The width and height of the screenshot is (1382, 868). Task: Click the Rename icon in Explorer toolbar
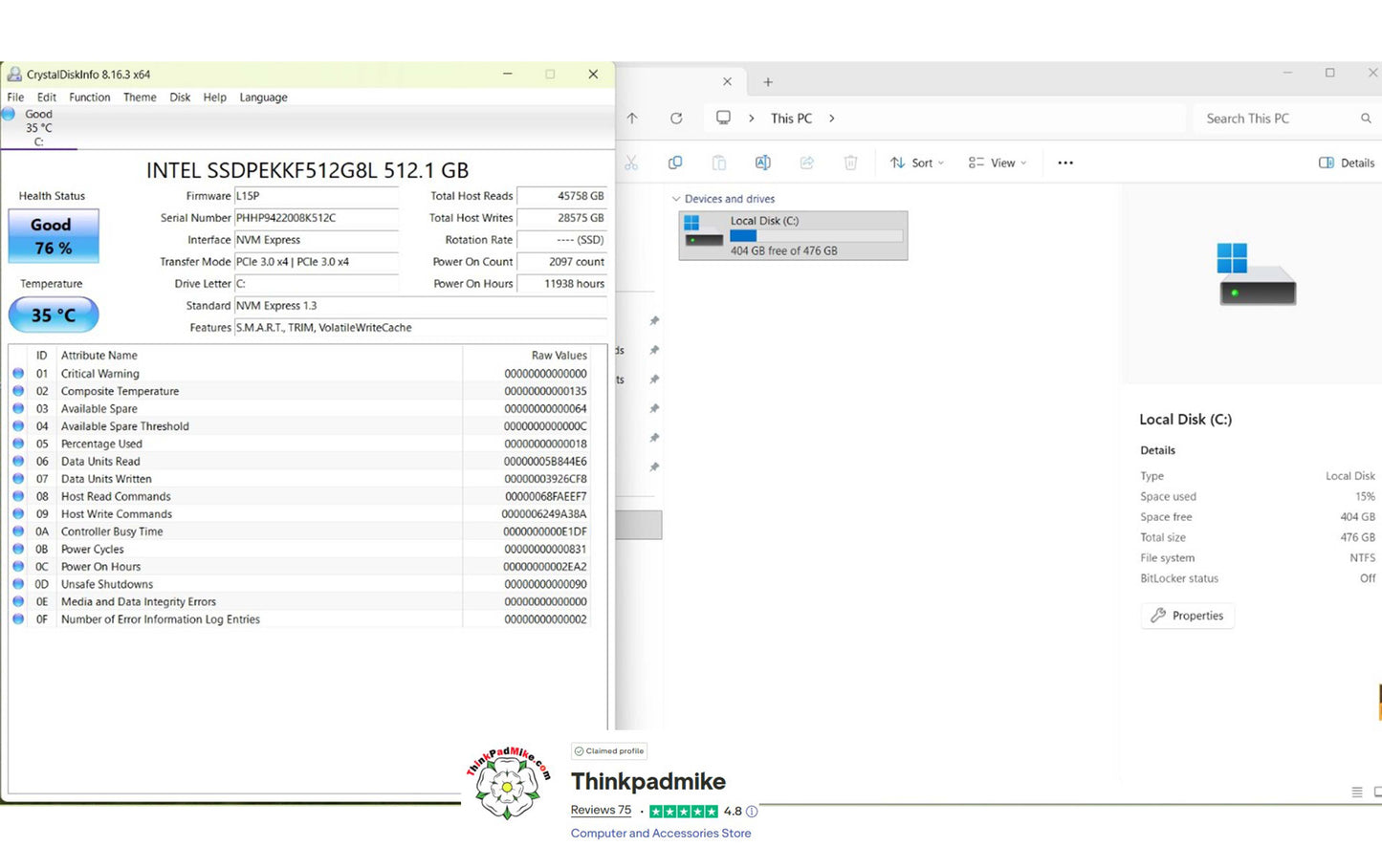[762, 163]
